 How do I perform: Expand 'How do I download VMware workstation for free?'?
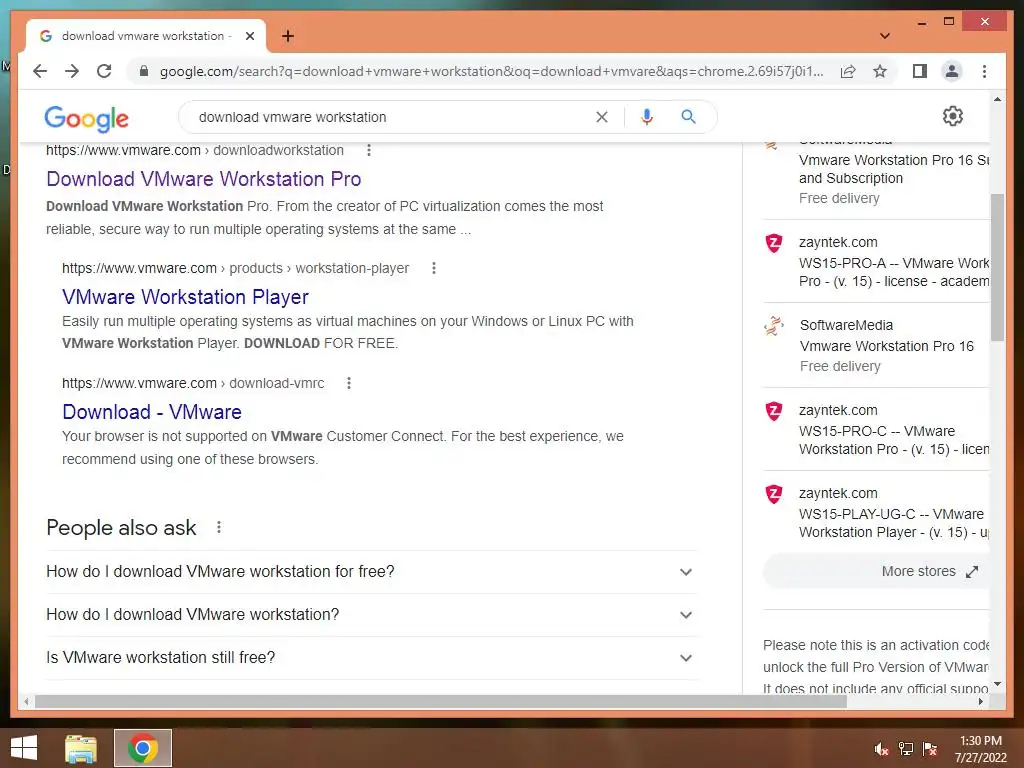(370, 571)
